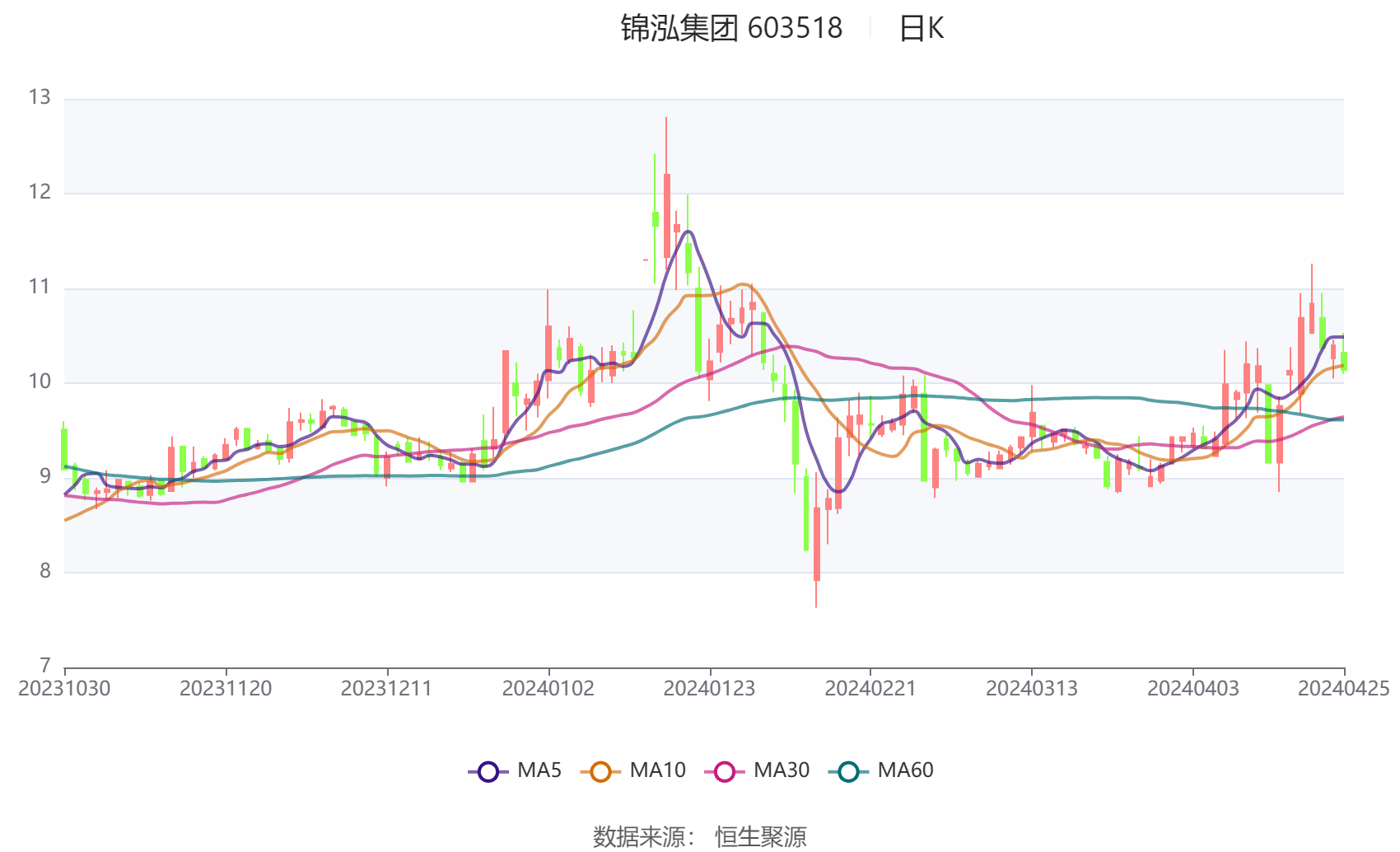Toggle the MA10 legend series
1400x852 pixels.
[632, 771]
